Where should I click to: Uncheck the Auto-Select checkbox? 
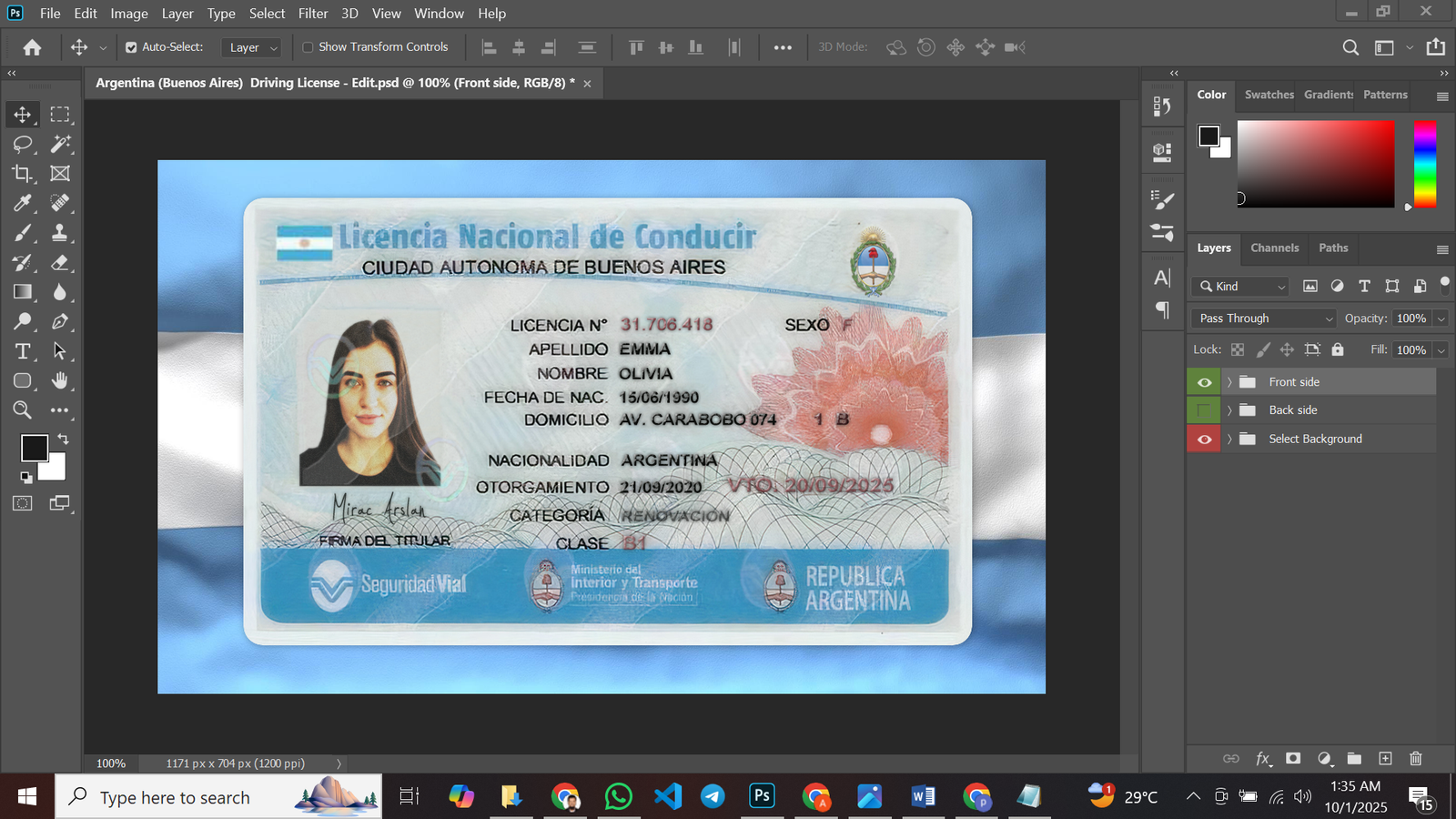click(x=131, y=47)
